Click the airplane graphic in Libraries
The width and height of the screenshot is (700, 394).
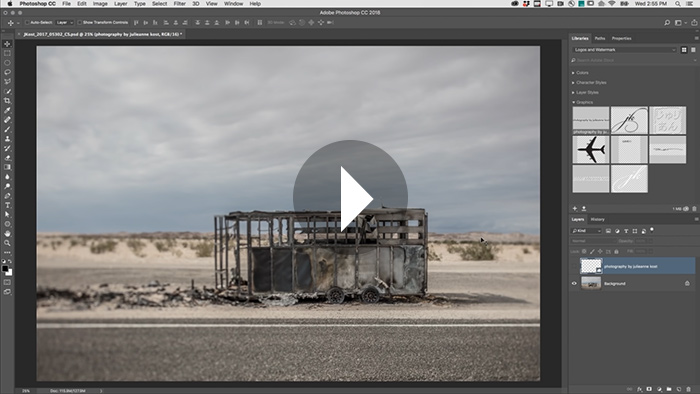pyautogui.click(x=591, y=150)
